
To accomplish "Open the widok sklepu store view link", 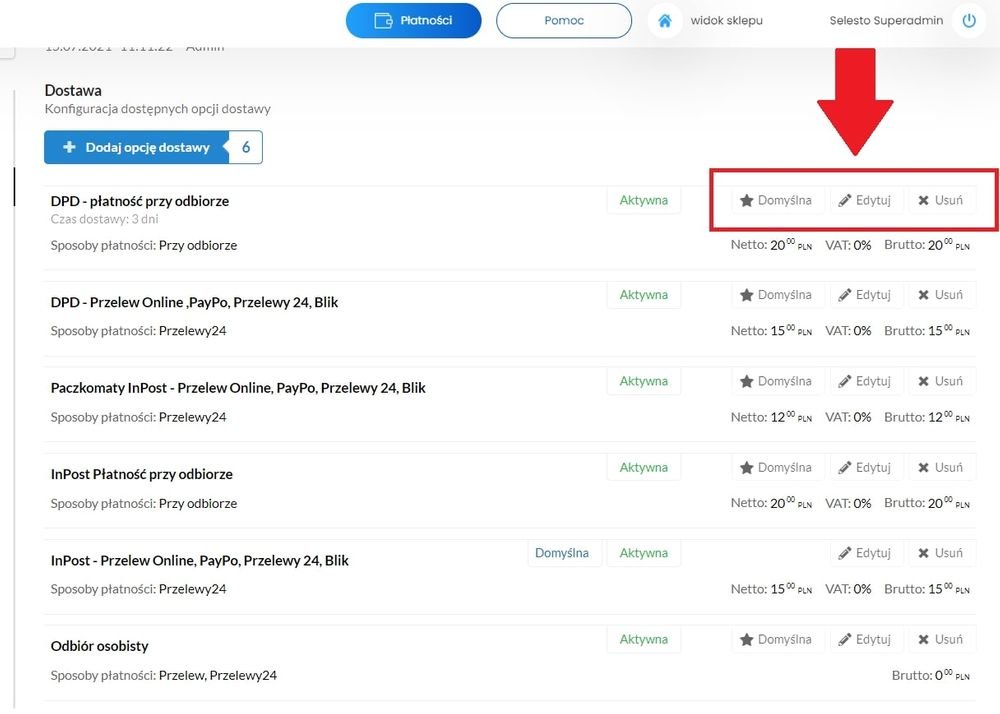I will coord(726,20).
